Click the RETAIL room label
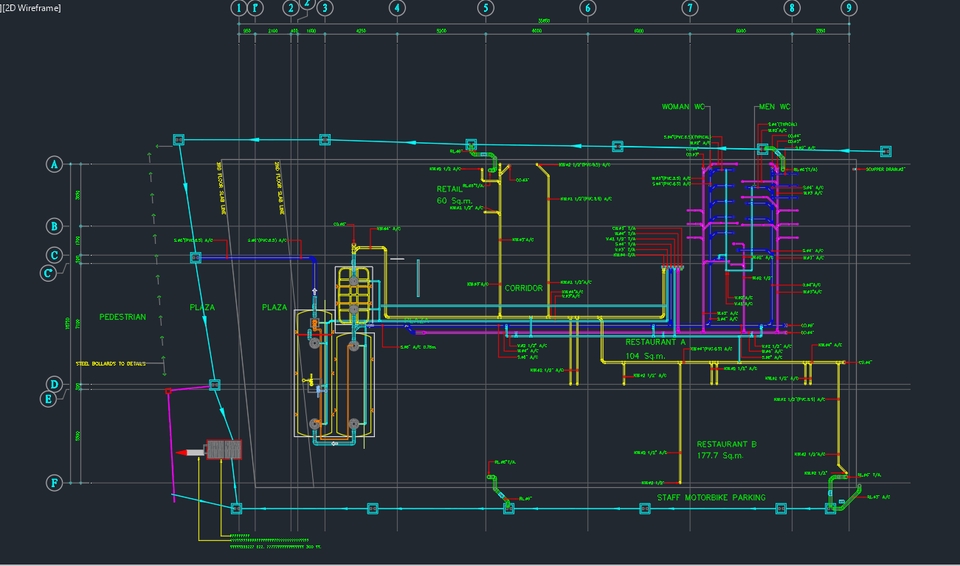960x566 pixels. point(450,188)
